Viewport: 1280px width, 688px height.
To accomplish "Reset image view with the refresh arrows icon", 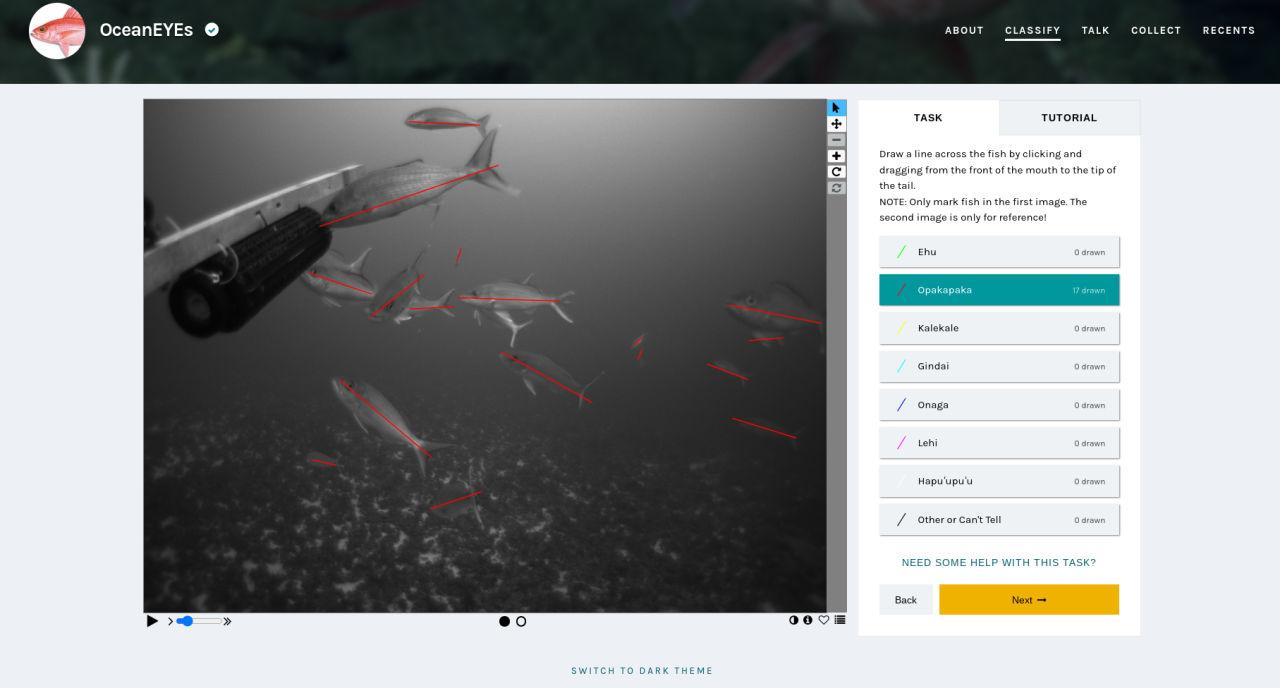I will point(837,188).
